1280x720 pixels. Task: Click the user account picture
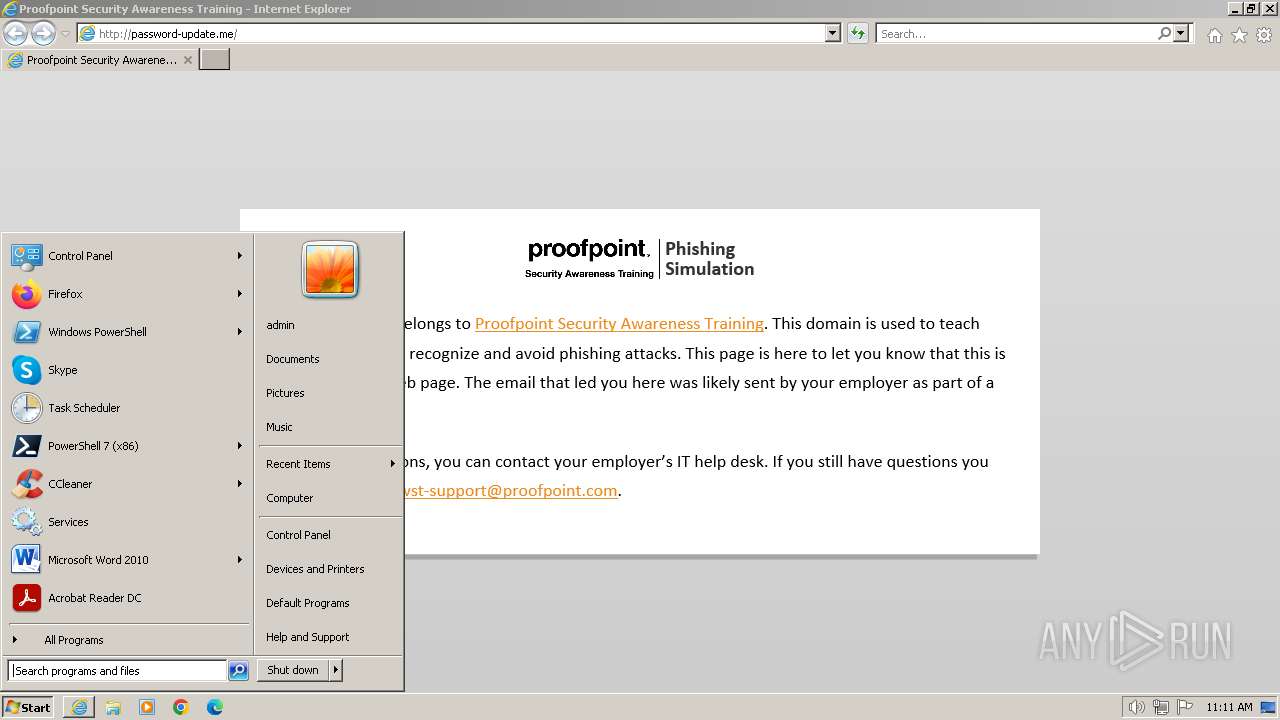(330, 270)
